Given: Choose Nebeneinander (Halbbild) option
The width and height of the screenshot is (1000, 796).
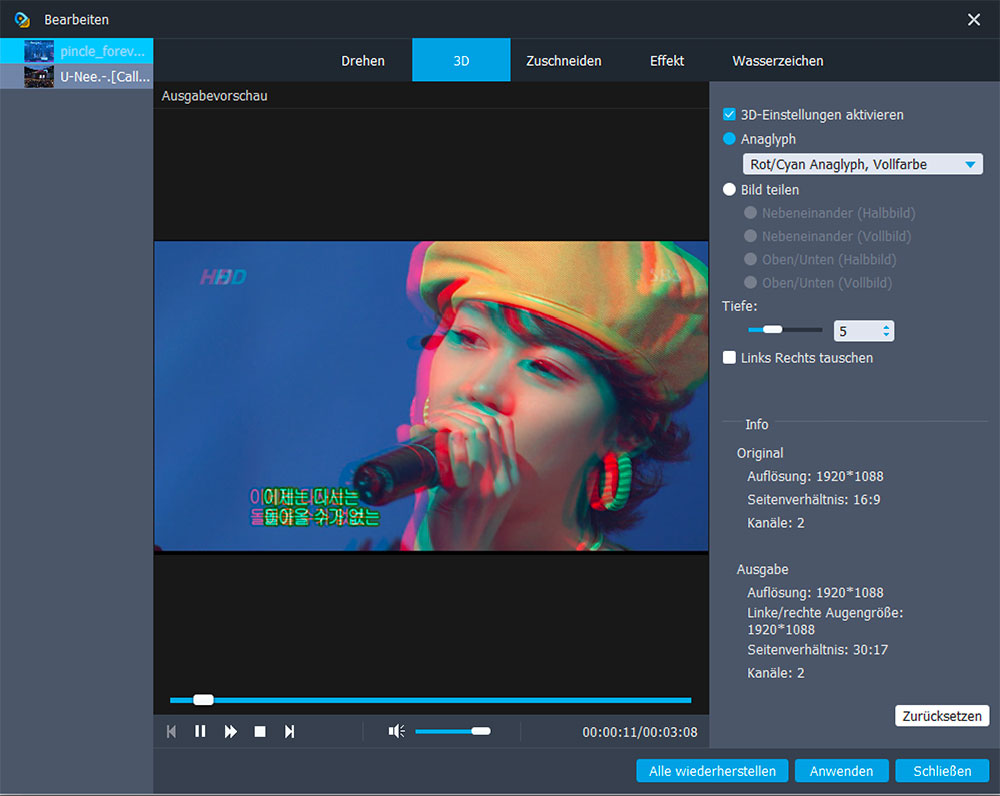Looking at the screenshot, I should [751, 213].
